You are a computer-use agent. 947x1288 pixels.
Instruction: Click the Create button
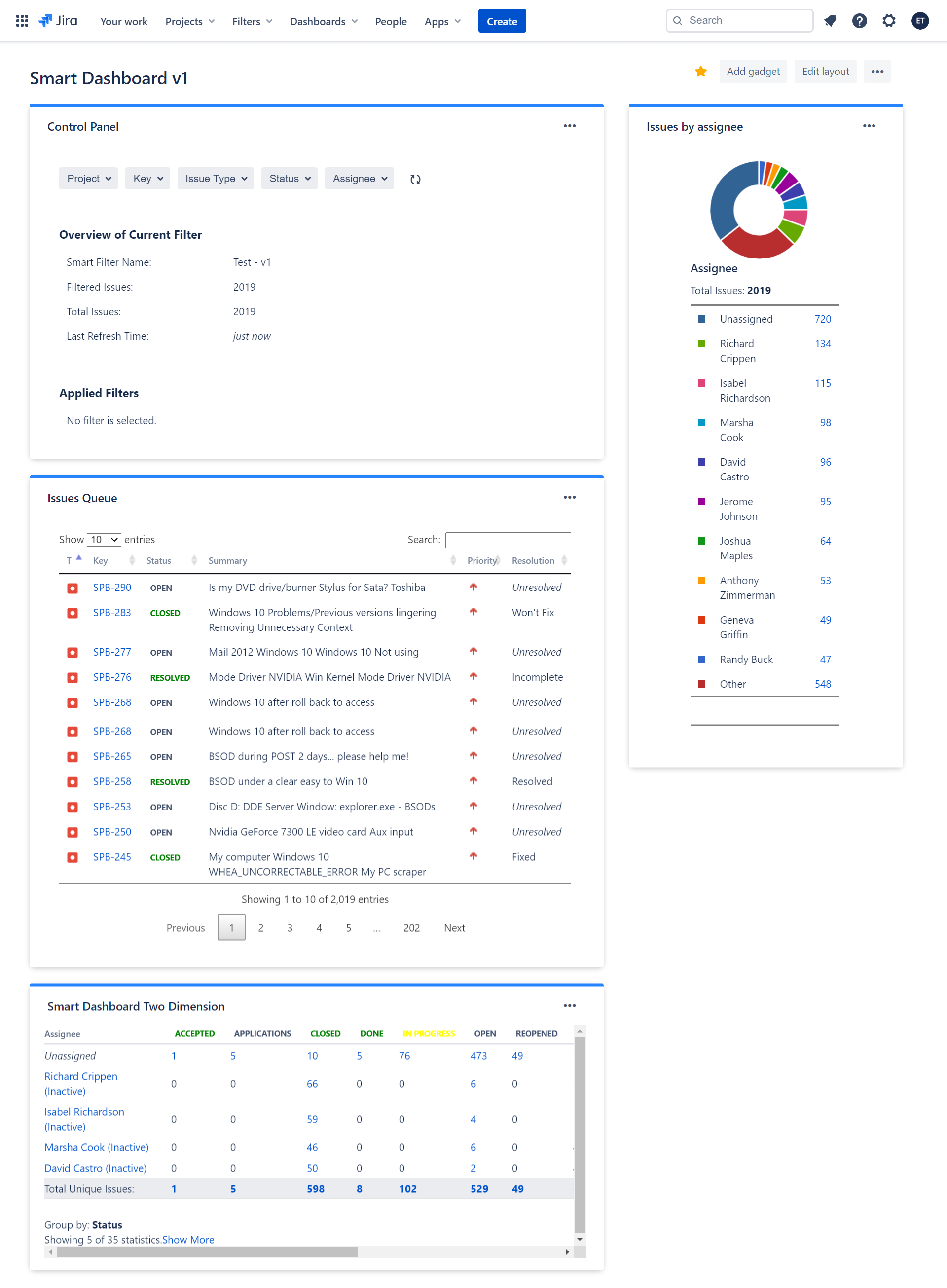point(502,21)
